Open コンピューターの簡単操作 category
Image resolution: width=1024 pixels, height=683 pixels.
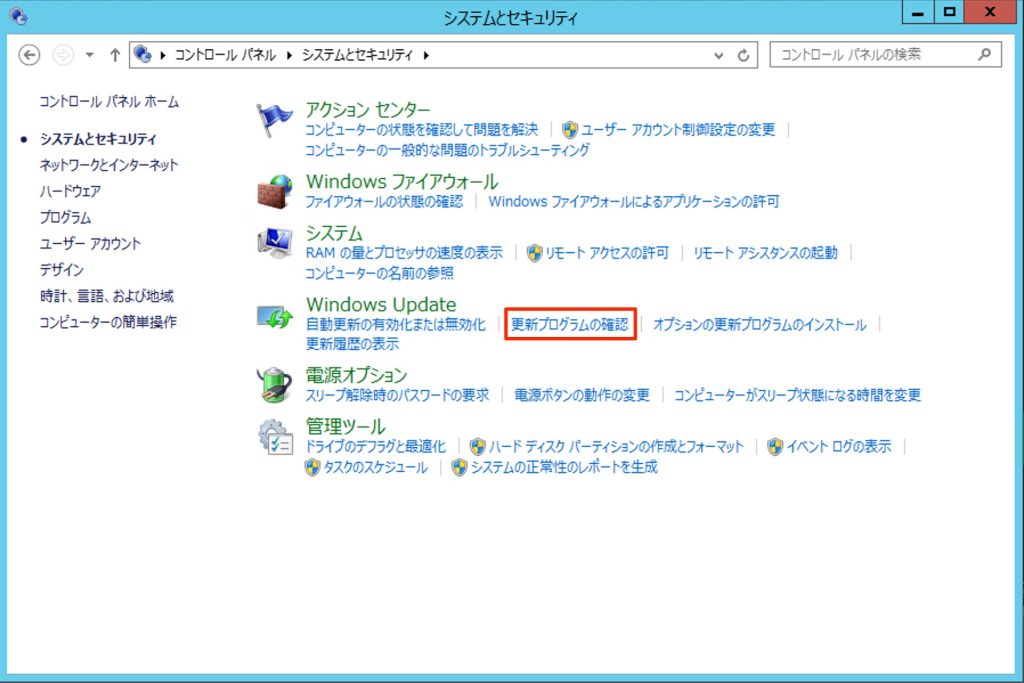point(108,322)
